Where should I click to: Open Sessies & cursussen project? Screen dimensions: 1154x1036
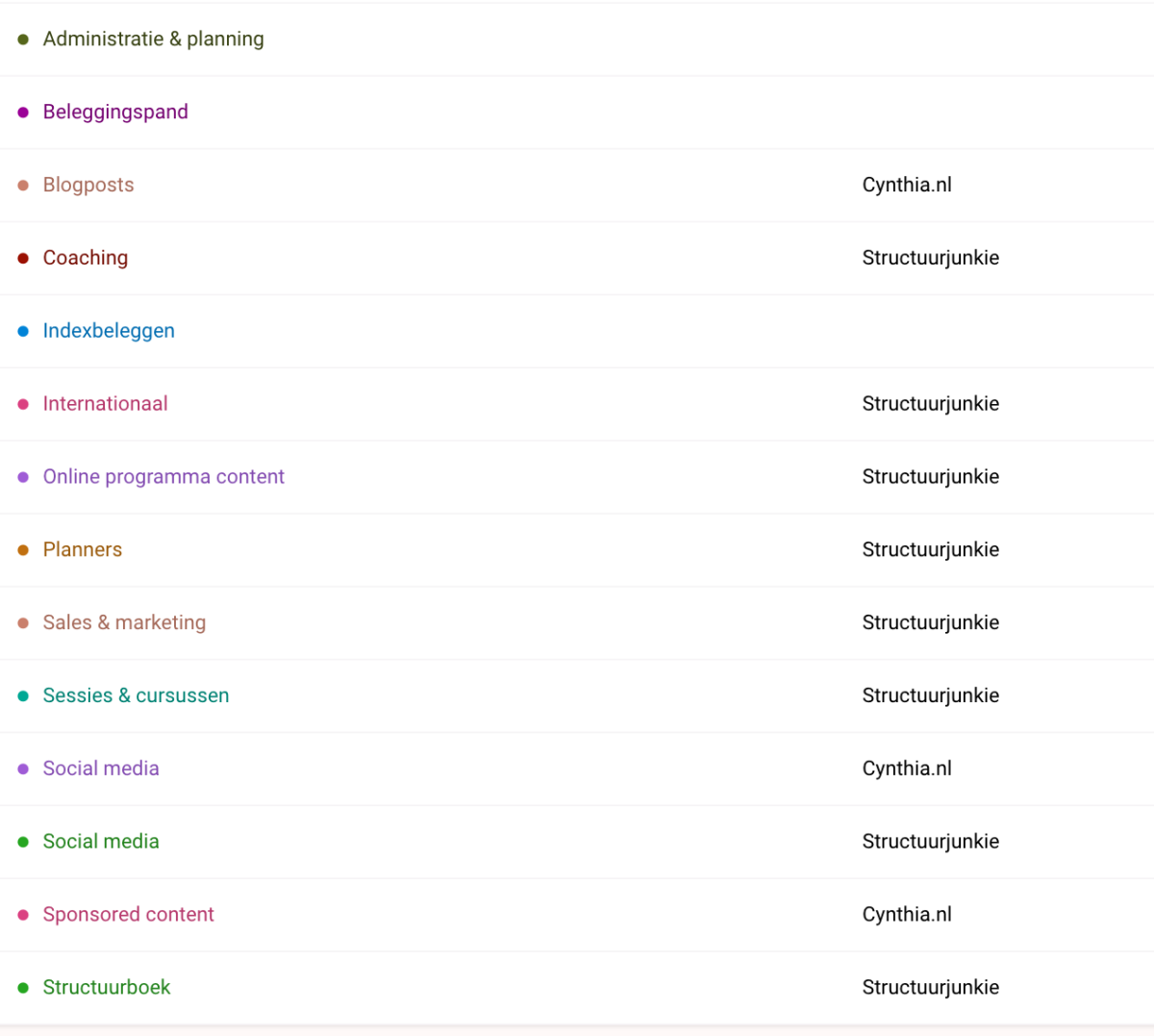136,695
